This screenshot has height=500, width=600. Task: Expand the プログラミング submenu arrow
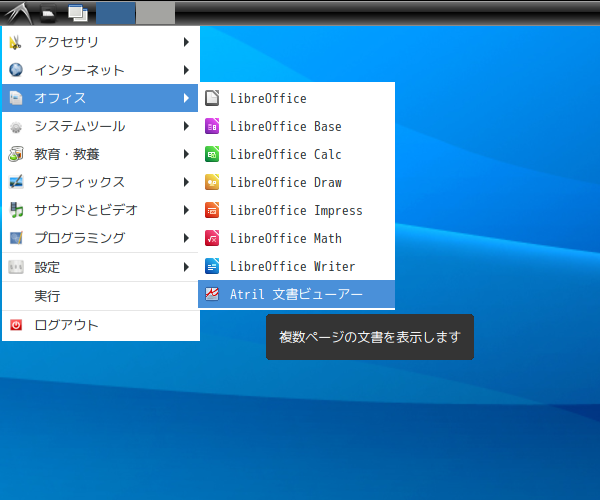(186, 238)
